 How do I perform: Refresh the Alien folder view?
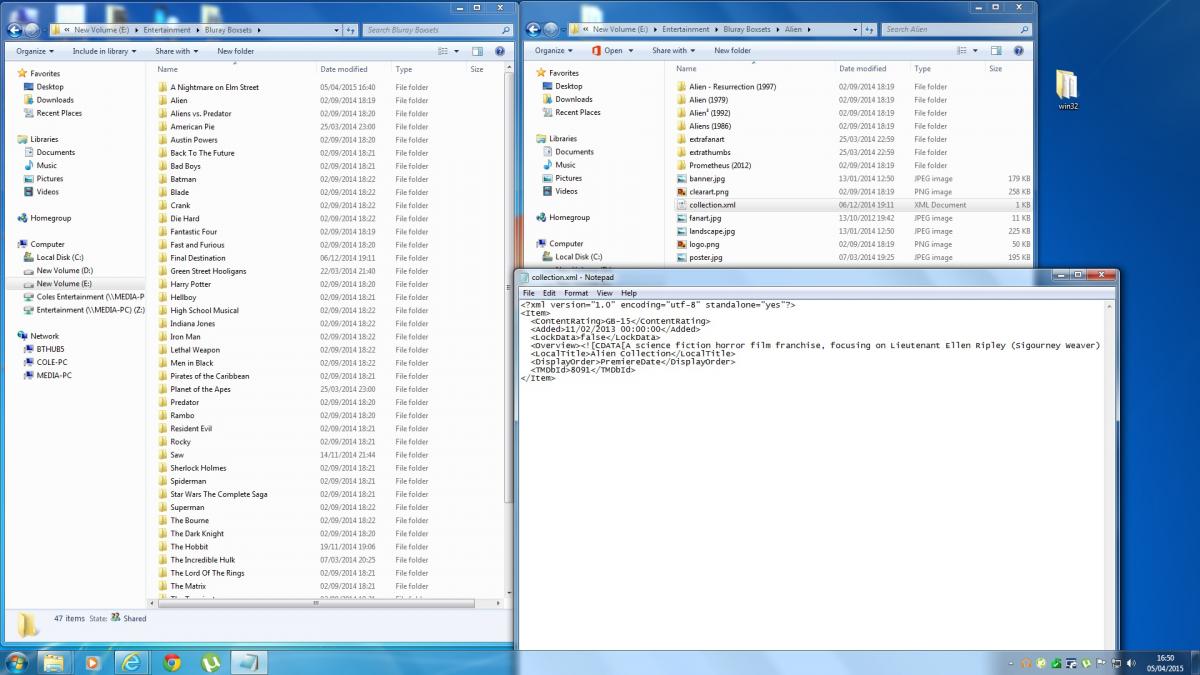coord(870,29)
